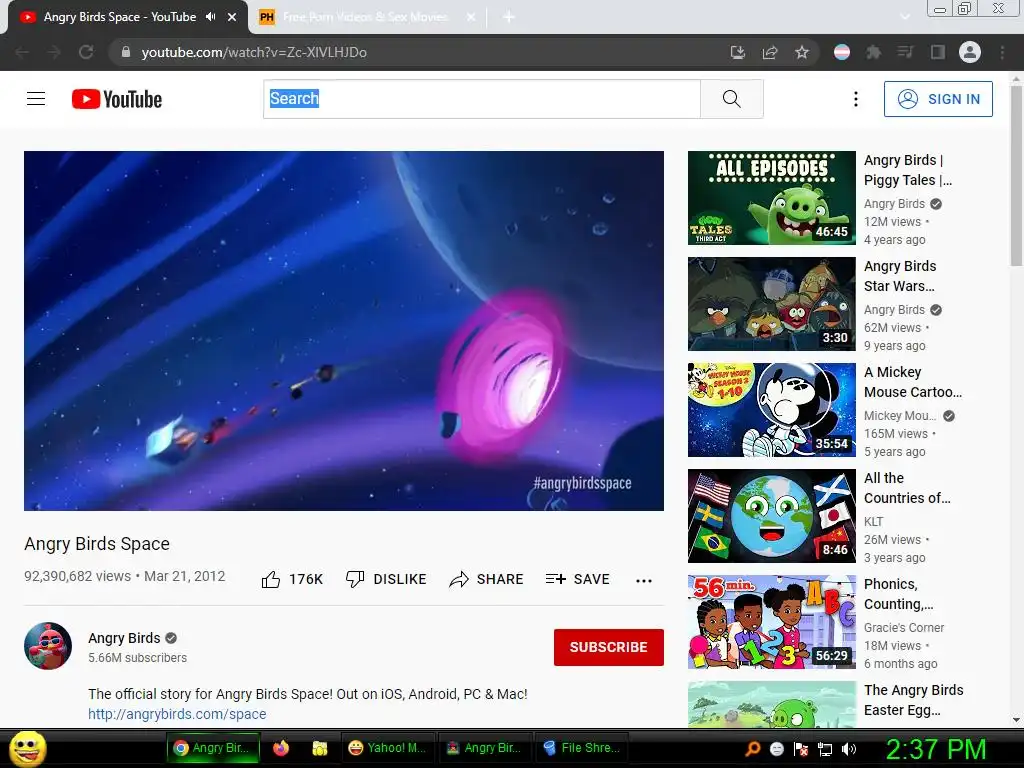This screenshot has height=768, width=1024.
Task: Open the YouTube settings three-dot menu
Action: pyautogui.click(x=856, y=99)
